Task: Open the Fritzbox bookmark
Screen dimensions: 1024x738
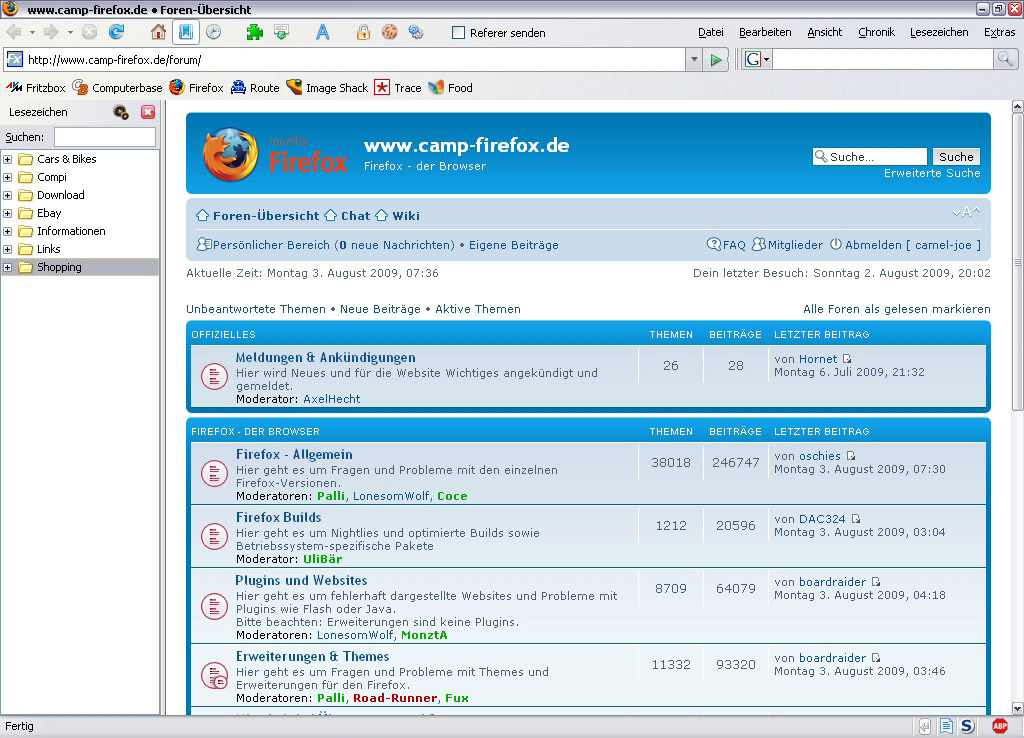Action: click(x=36, y=88)
